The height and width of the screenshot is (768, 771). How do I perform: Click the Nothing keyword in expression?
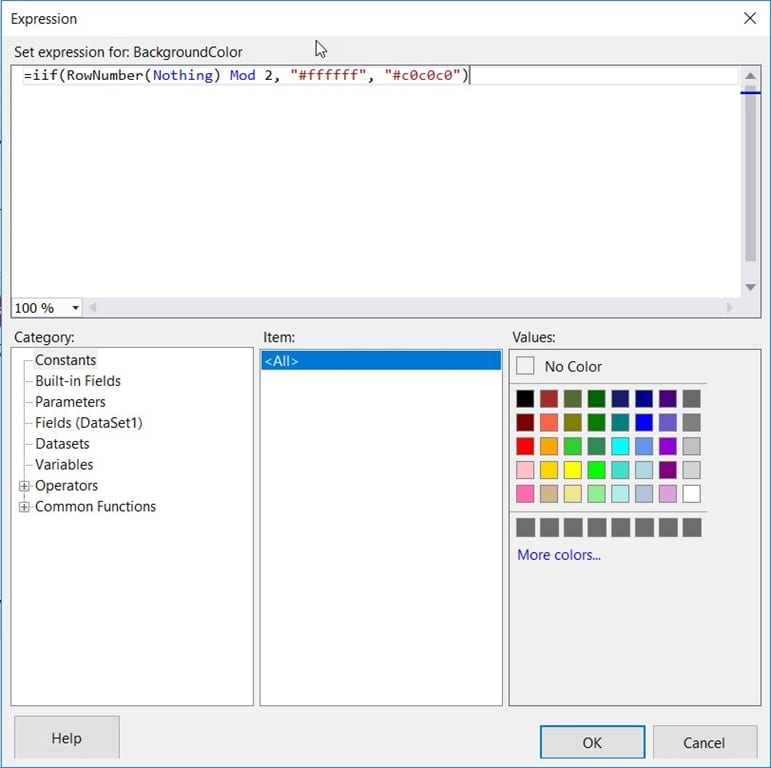coord(183,75)
